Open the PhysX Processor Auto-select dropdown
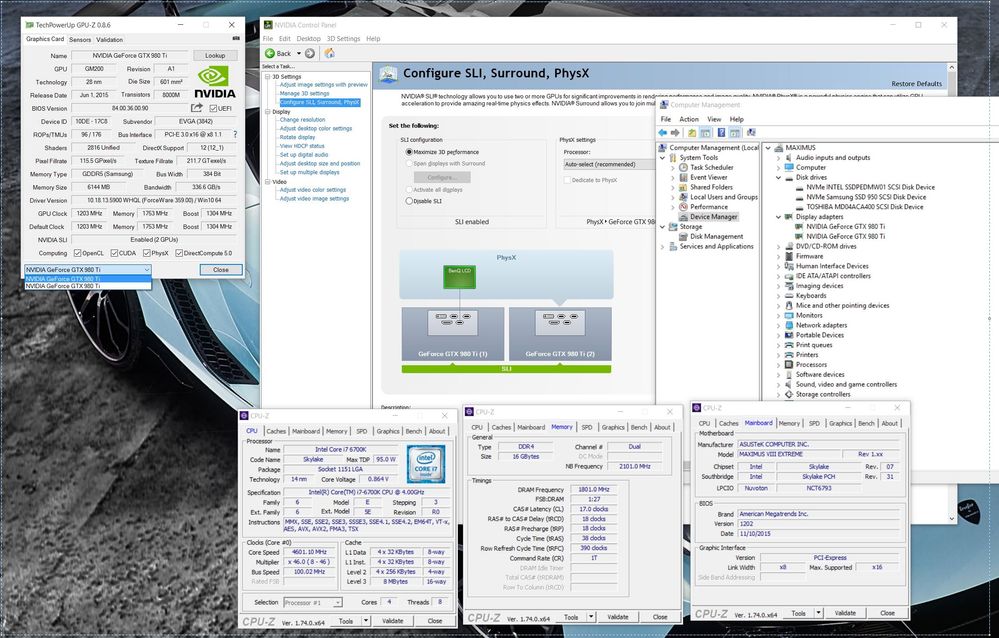 pyautogui.click(x=609, y=164)
